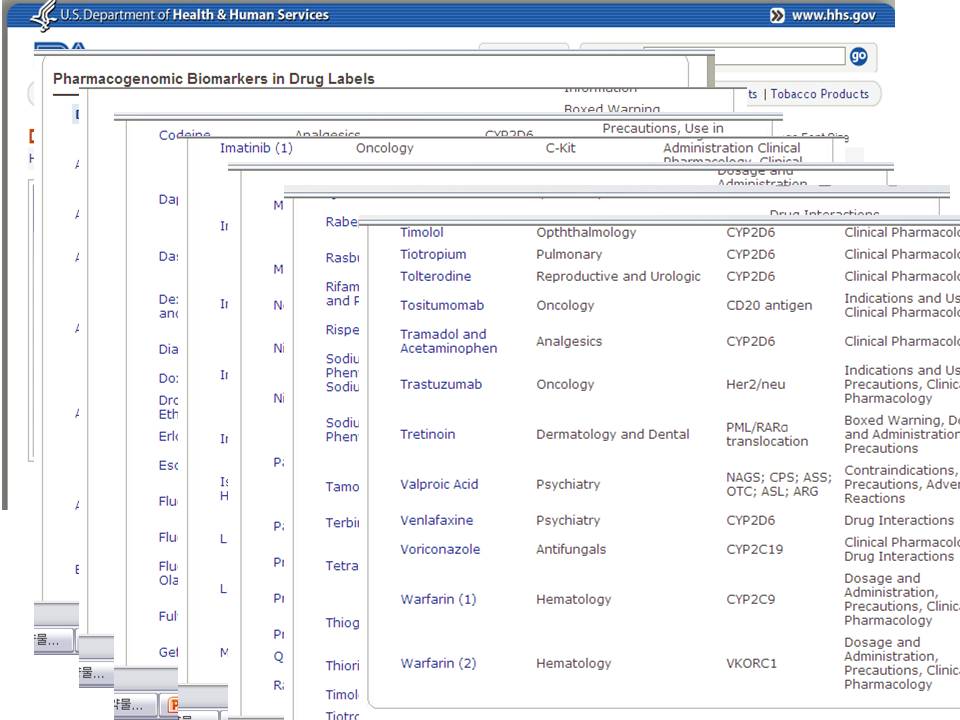Open the Imatinib (1) drug link
Viewport: 960px width, 720px height.
256,148
